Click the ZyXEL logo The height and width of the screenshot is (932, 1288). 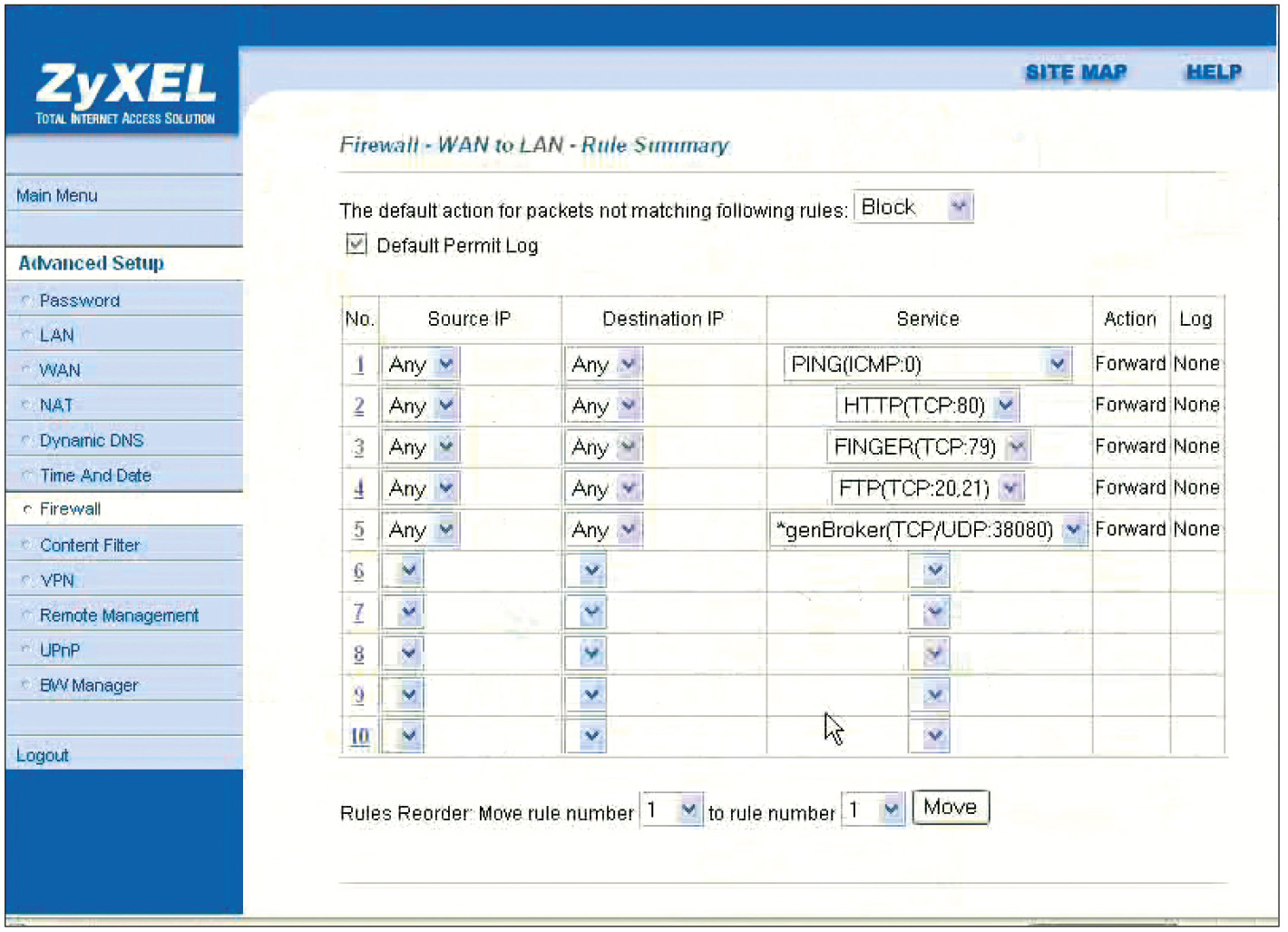[x=125, y=92]
